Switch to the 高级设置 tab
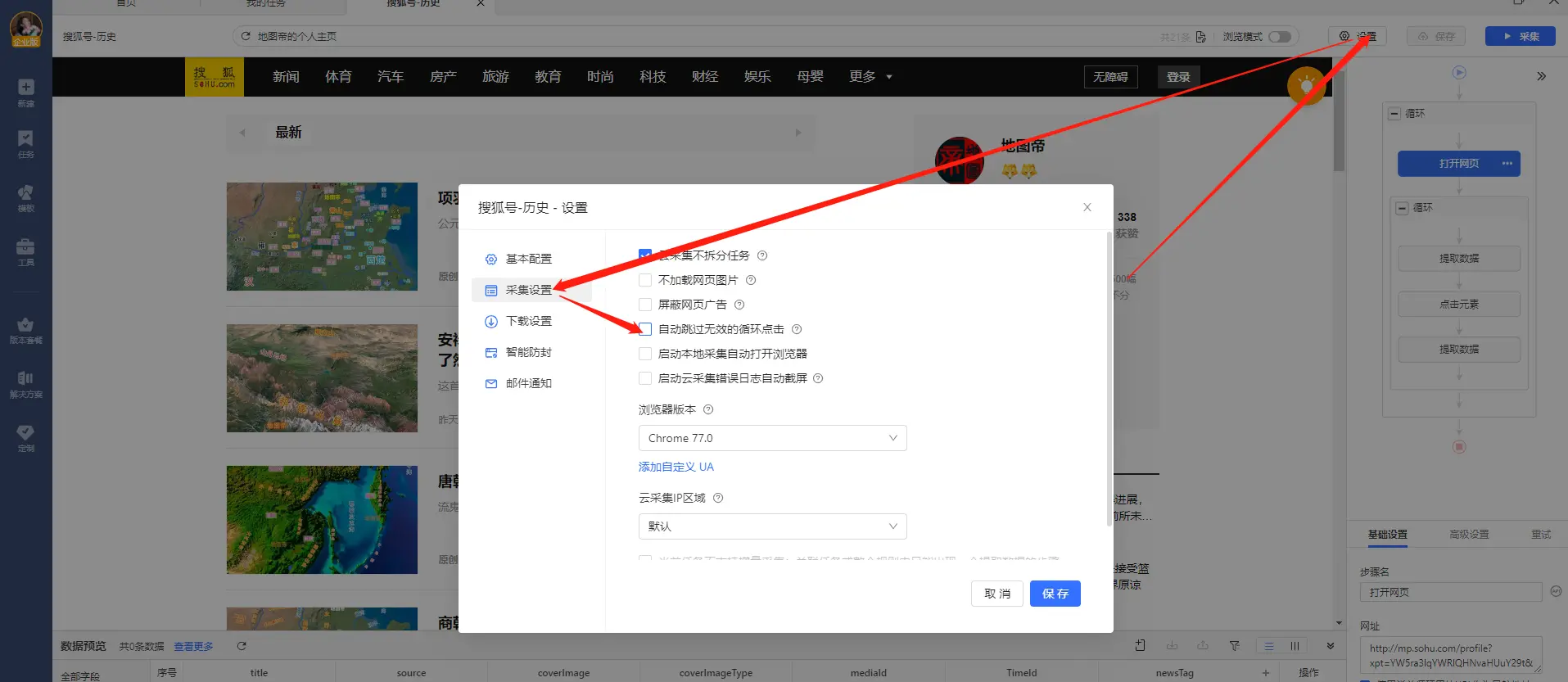Screen dimensions: 1568x682 1469,535
